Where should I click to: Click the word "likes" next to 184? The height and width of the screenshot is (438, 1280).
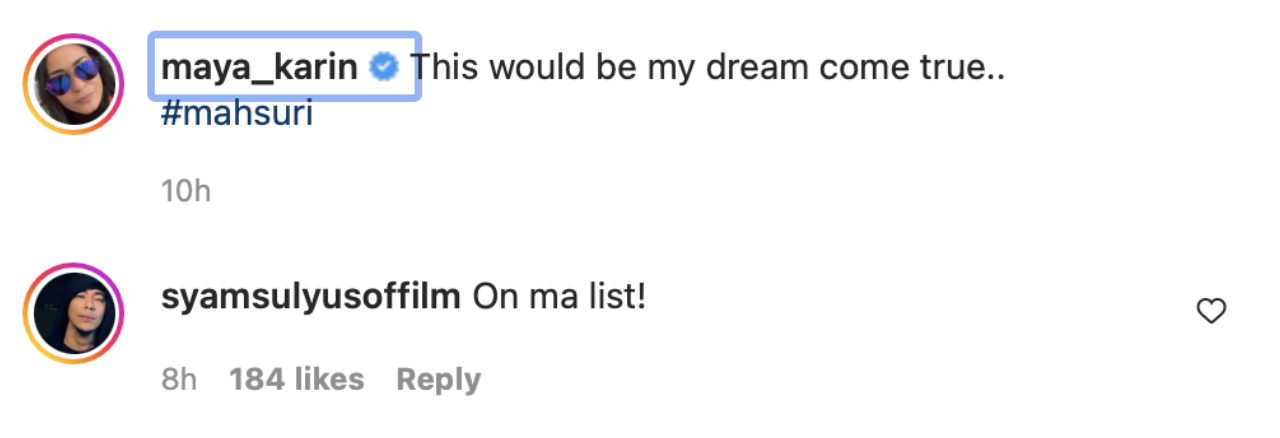click(329, 379)
